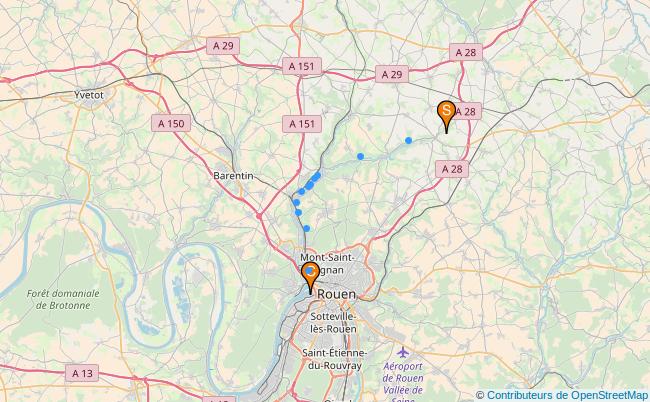This screenshot has width=650, height=402.
Task: Click the Rouen city name label
Action: pyautogui.click(x=336, y=294)
